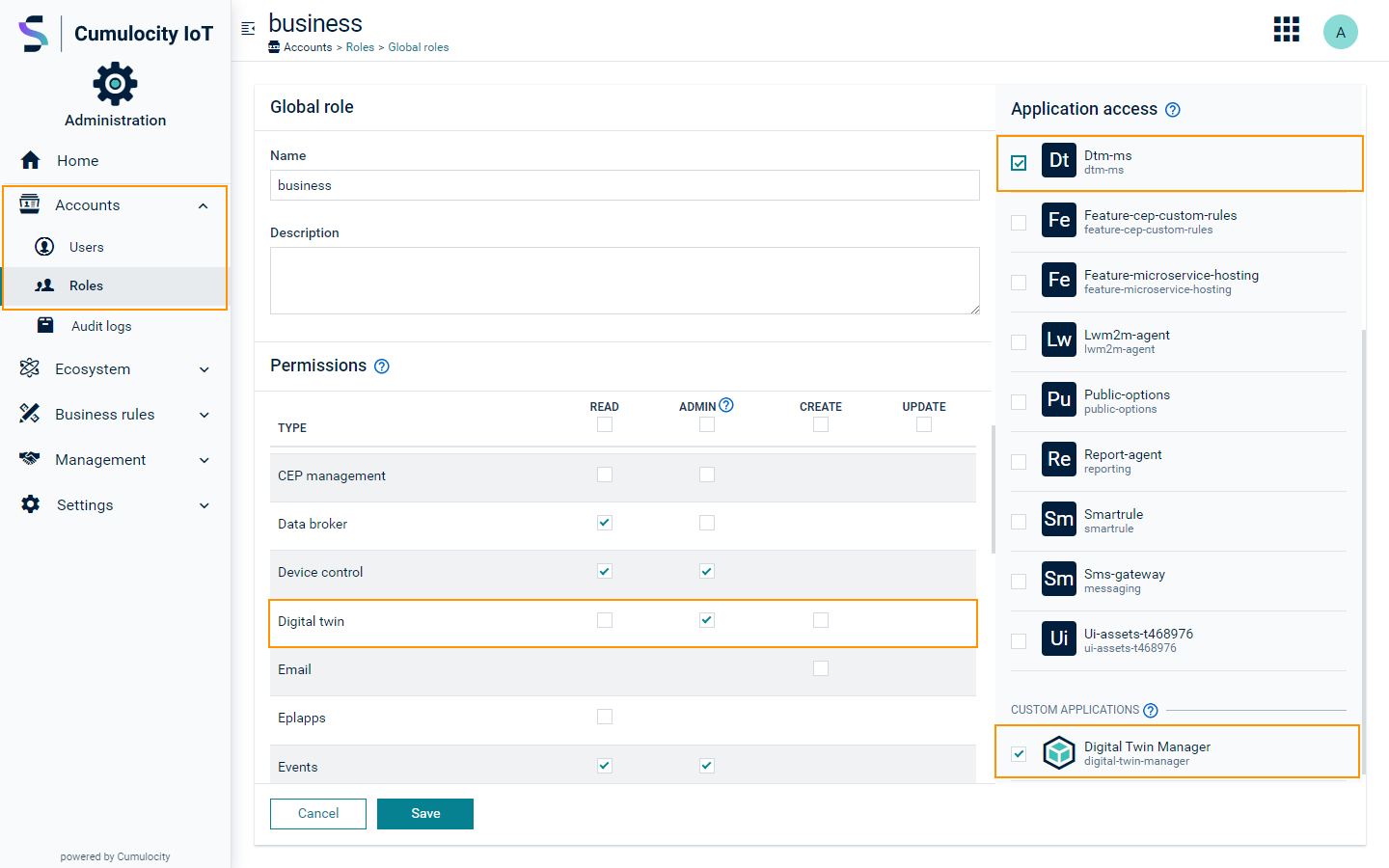Toggle the navigator collapse icon
Image resolution: width=1389 pixels, height=868 pixels.
click(248, 28)
